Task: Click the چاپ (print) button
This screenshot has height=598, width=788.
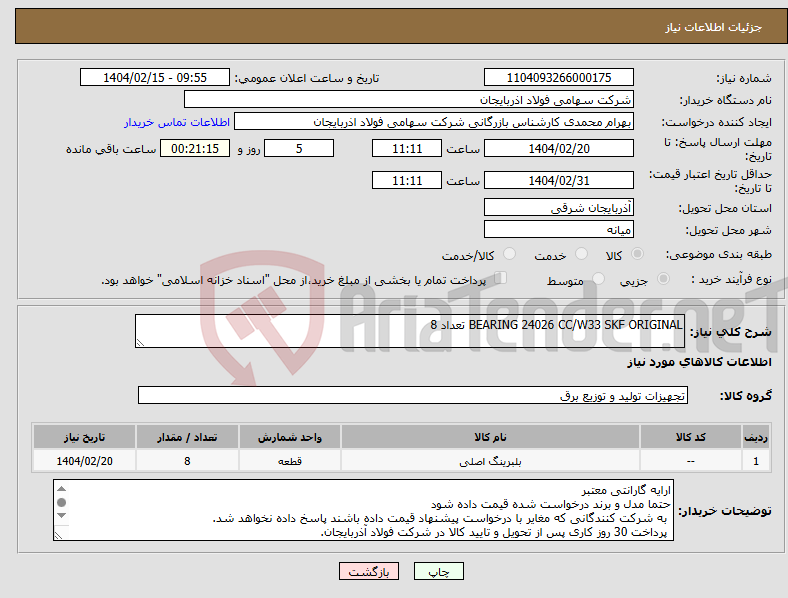Action: click(x=438, y=571)
